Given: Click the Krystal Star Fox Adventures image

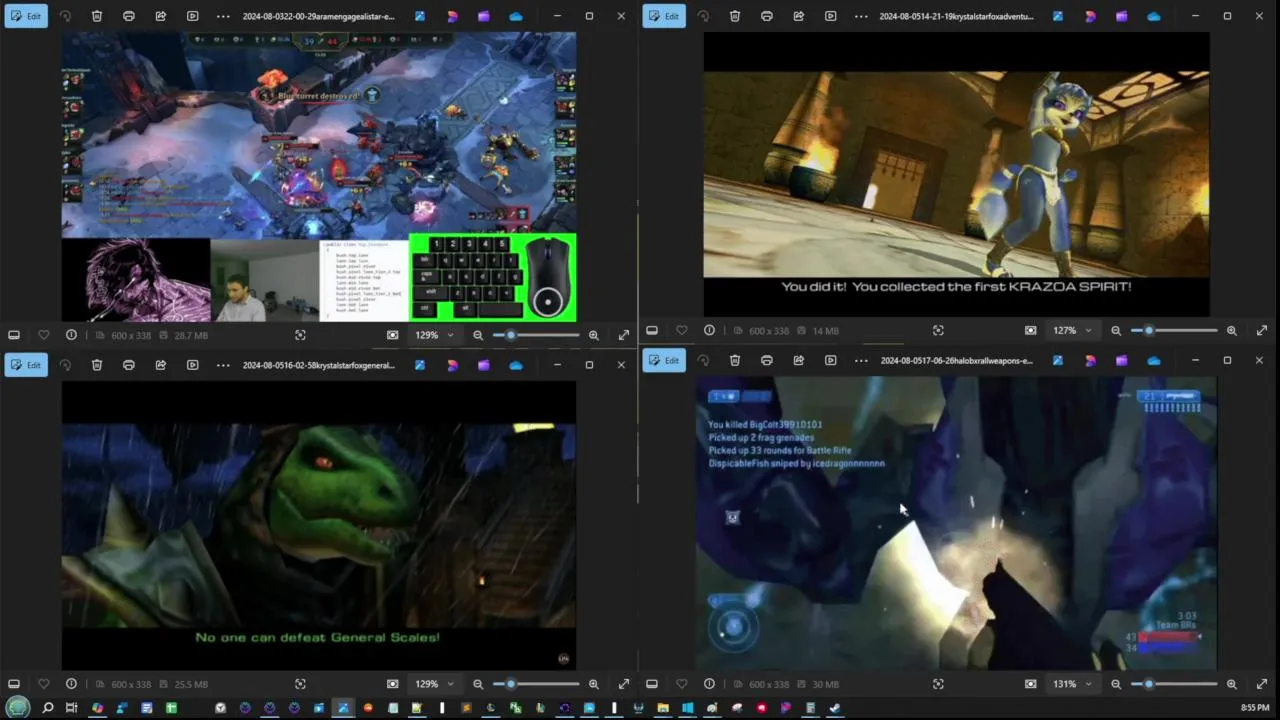Looking at the screenshot, I should pos(956,174).
